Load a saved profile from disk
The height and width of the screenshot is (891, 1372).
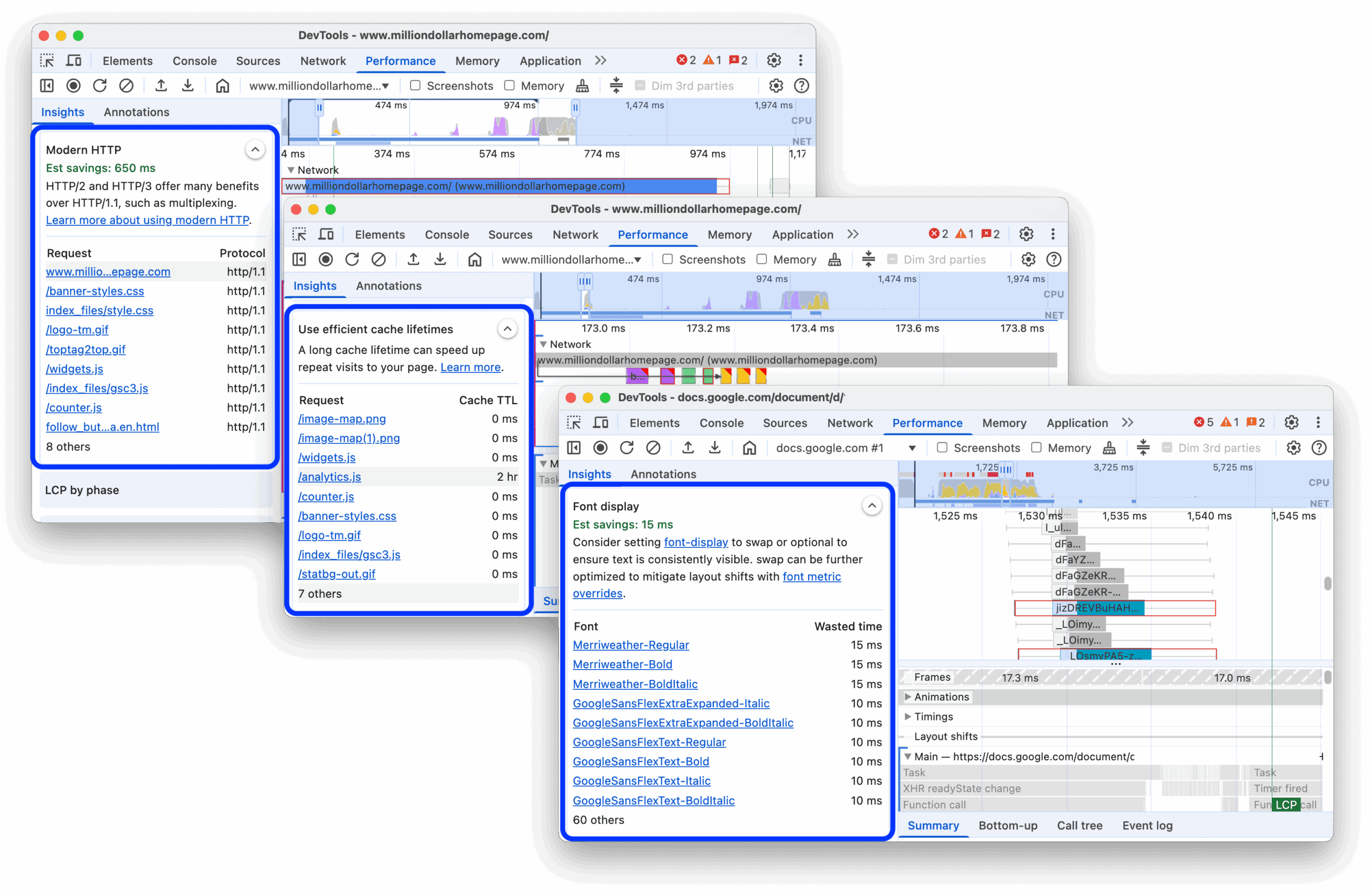pyautogui.click(x=161, y=85)
